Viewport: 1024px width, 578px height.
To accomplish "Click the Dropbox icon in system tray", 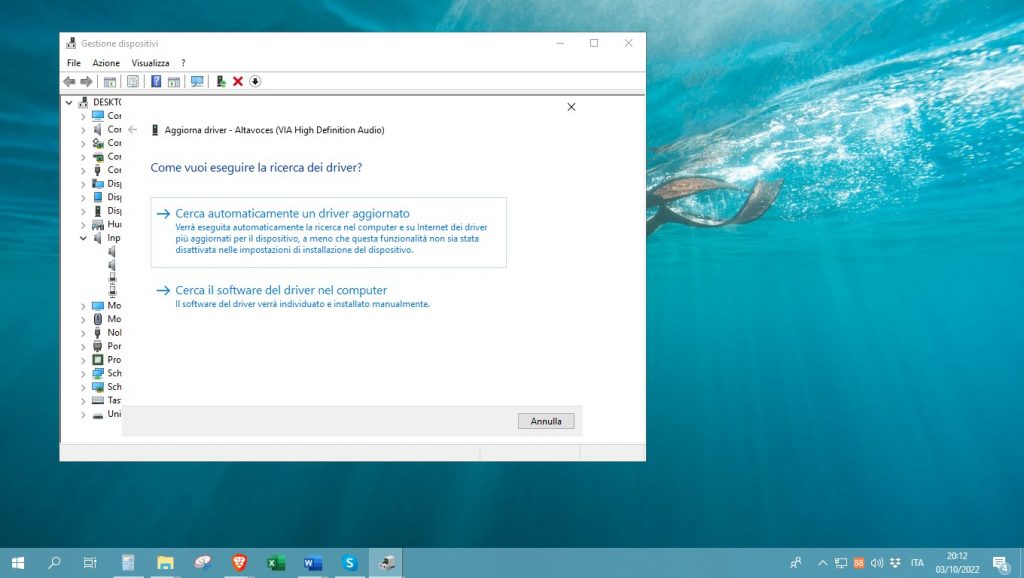I will point(894,563).
